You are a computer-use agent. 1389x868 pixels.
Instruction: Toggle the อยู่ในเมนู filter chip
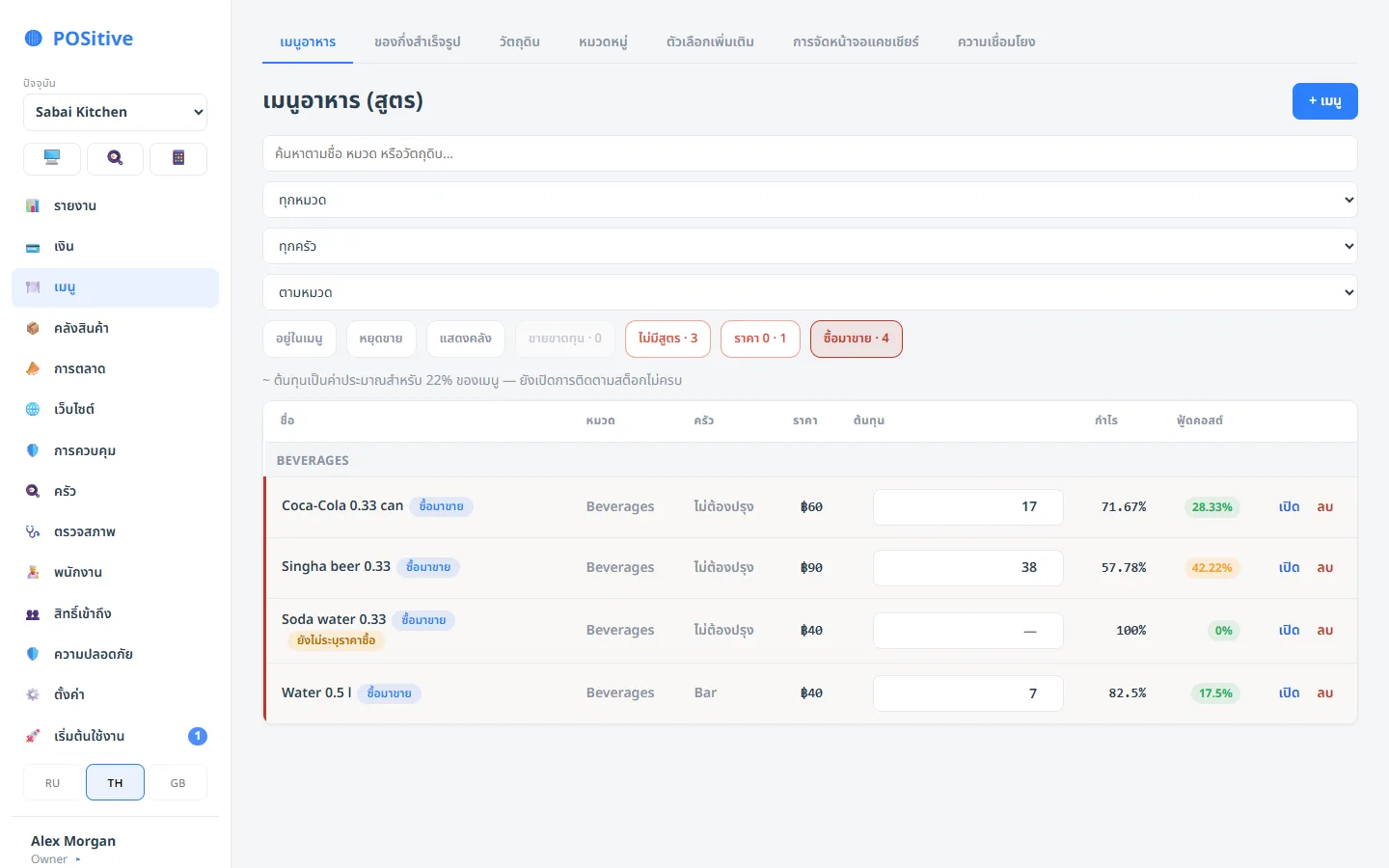299,339
